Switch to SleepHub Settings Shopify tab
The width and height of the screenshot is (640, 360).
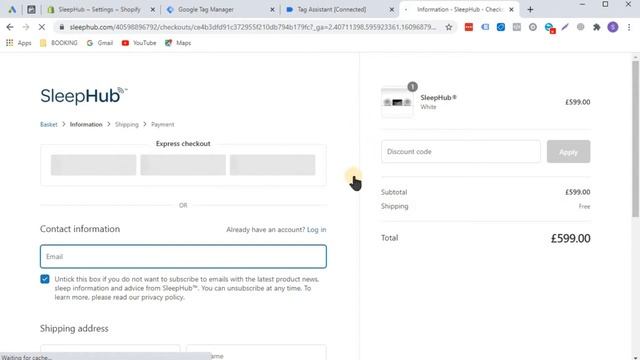[99, 9]
